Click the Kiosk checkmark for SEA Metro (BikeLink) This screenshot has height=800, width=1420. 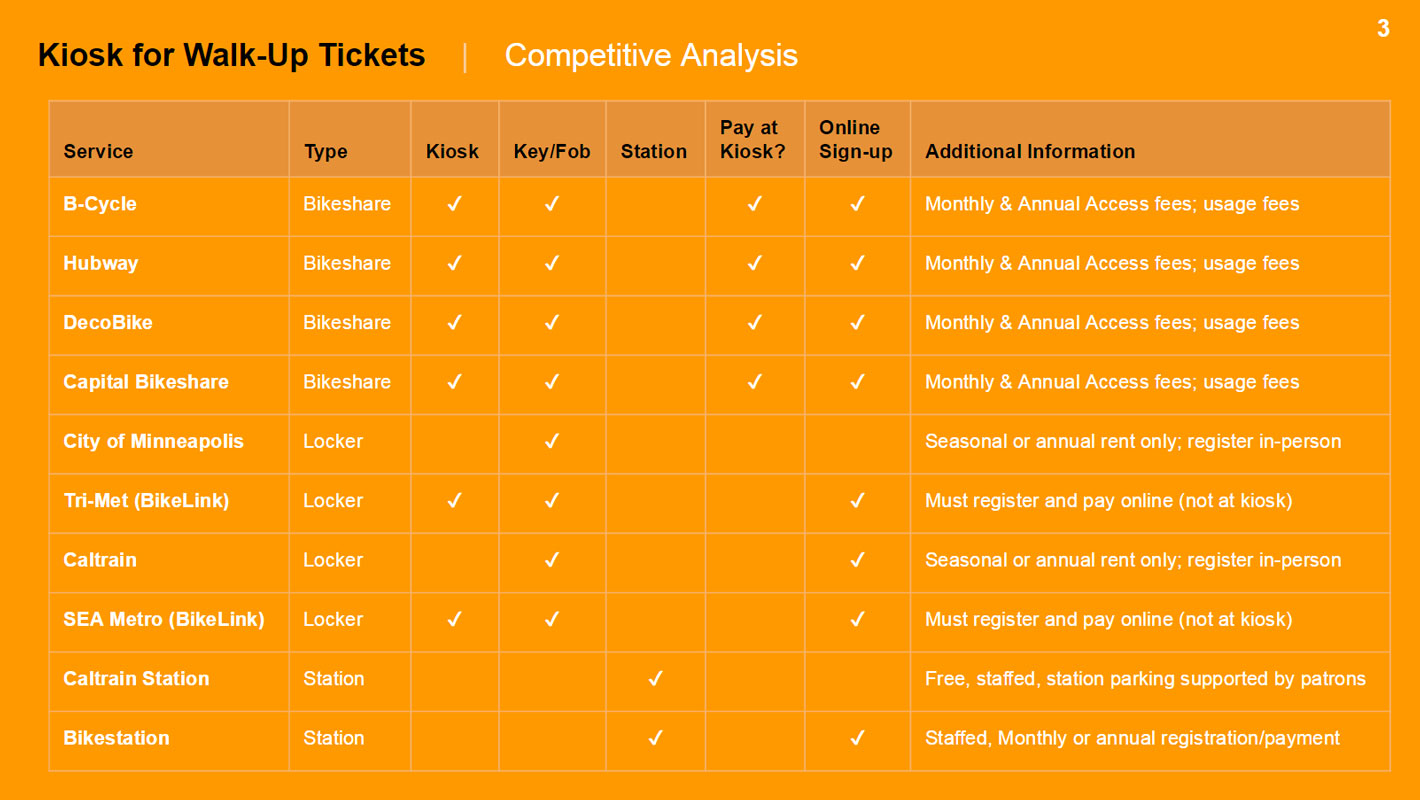point(454,619)
